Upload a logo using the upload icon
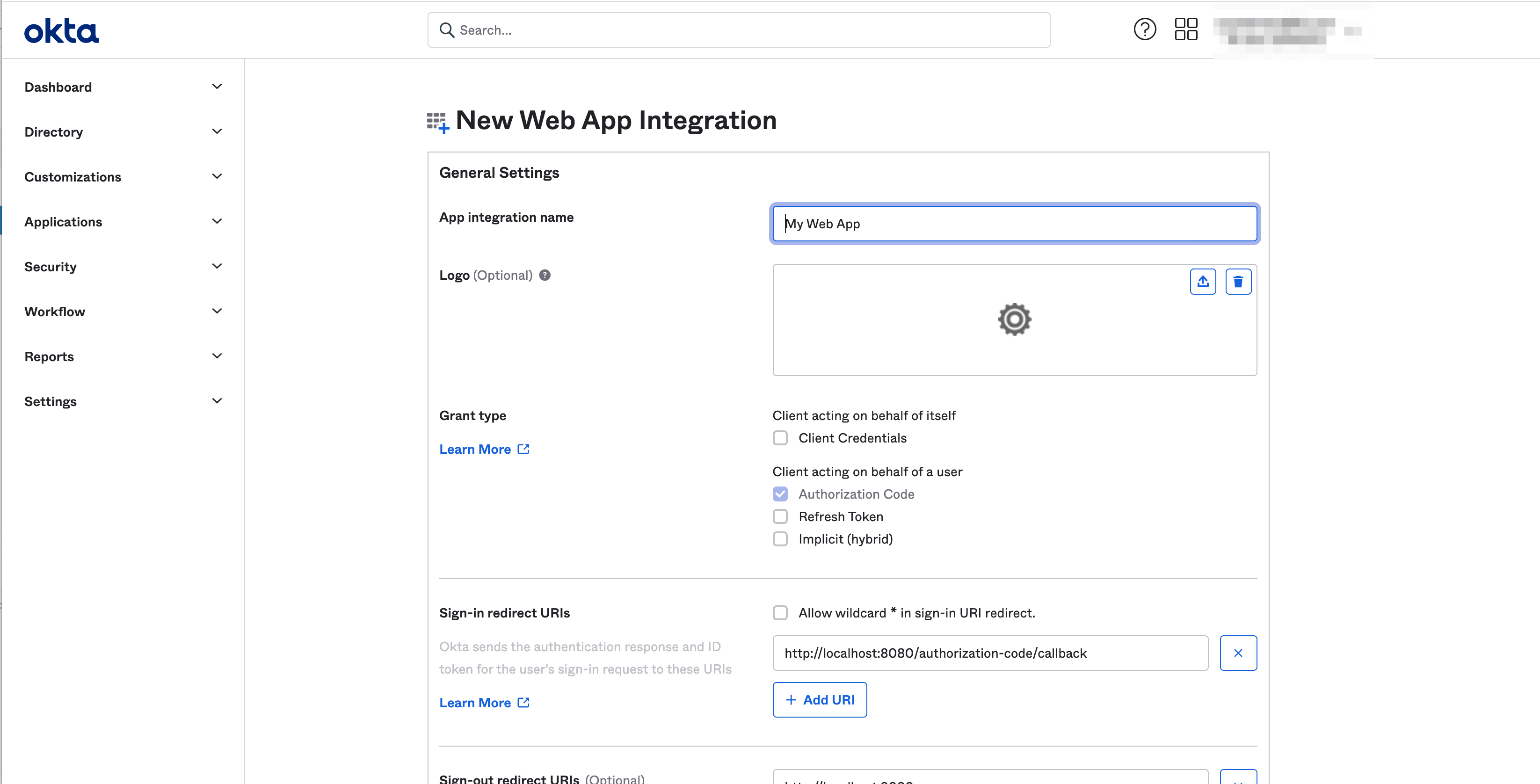This screenshot has height=784, width=1540. coord(1204,281)
